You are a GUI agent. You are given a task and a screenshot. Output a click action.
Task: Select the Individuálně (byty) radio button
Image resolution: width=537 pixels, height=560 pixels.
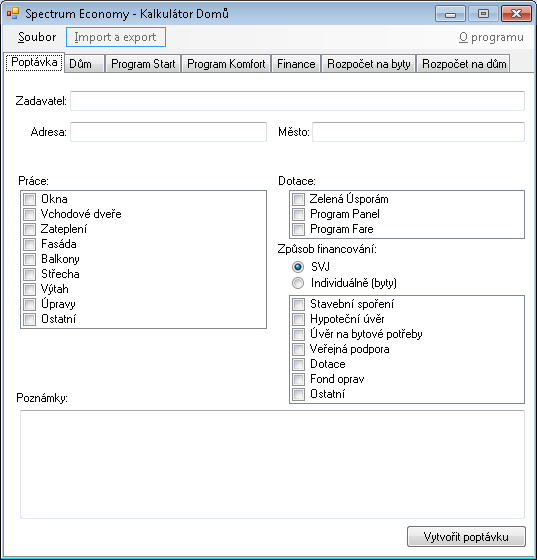(298, 283)
